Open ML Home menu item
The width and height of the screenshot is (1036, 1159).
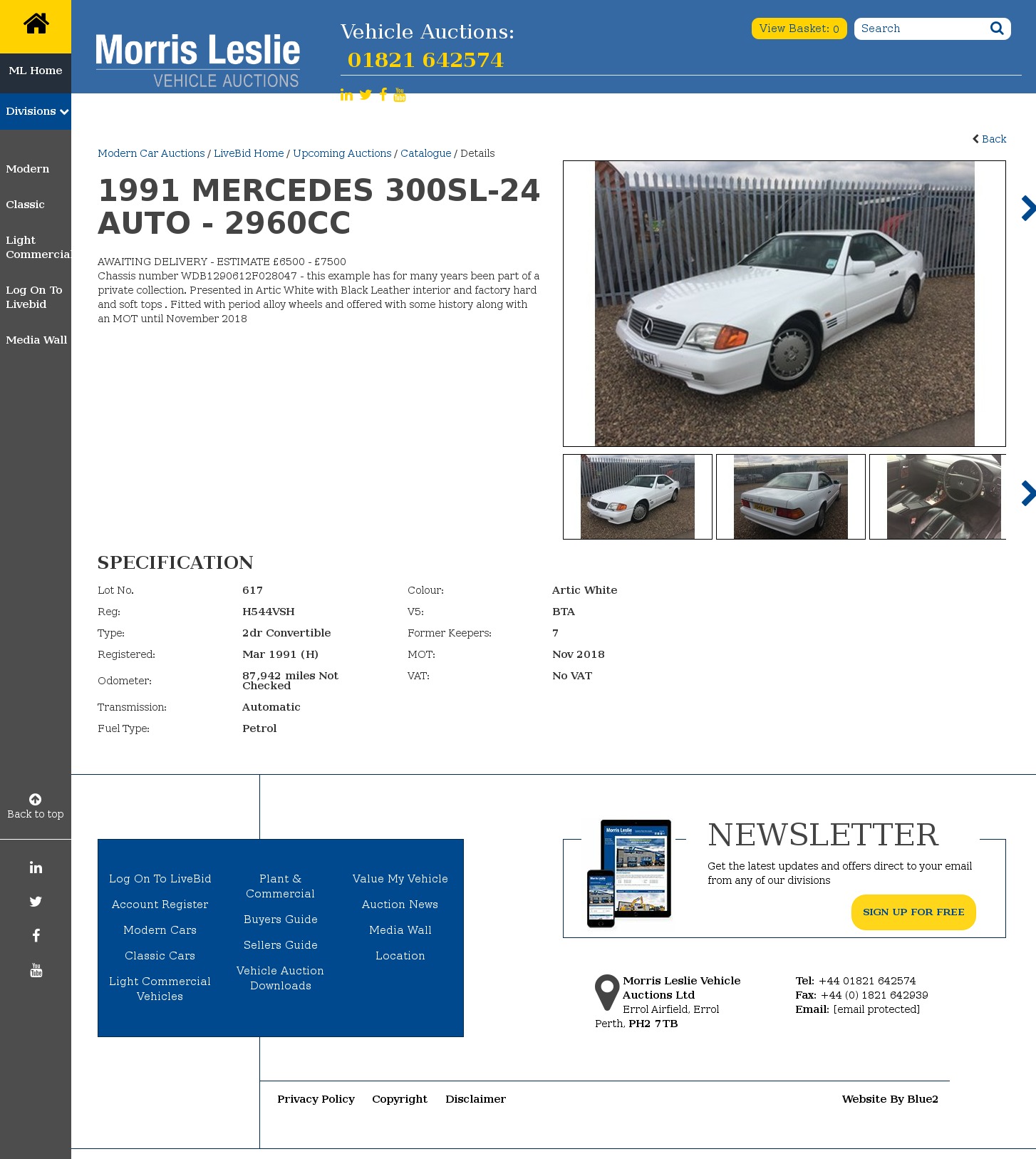tap(36, 71)
